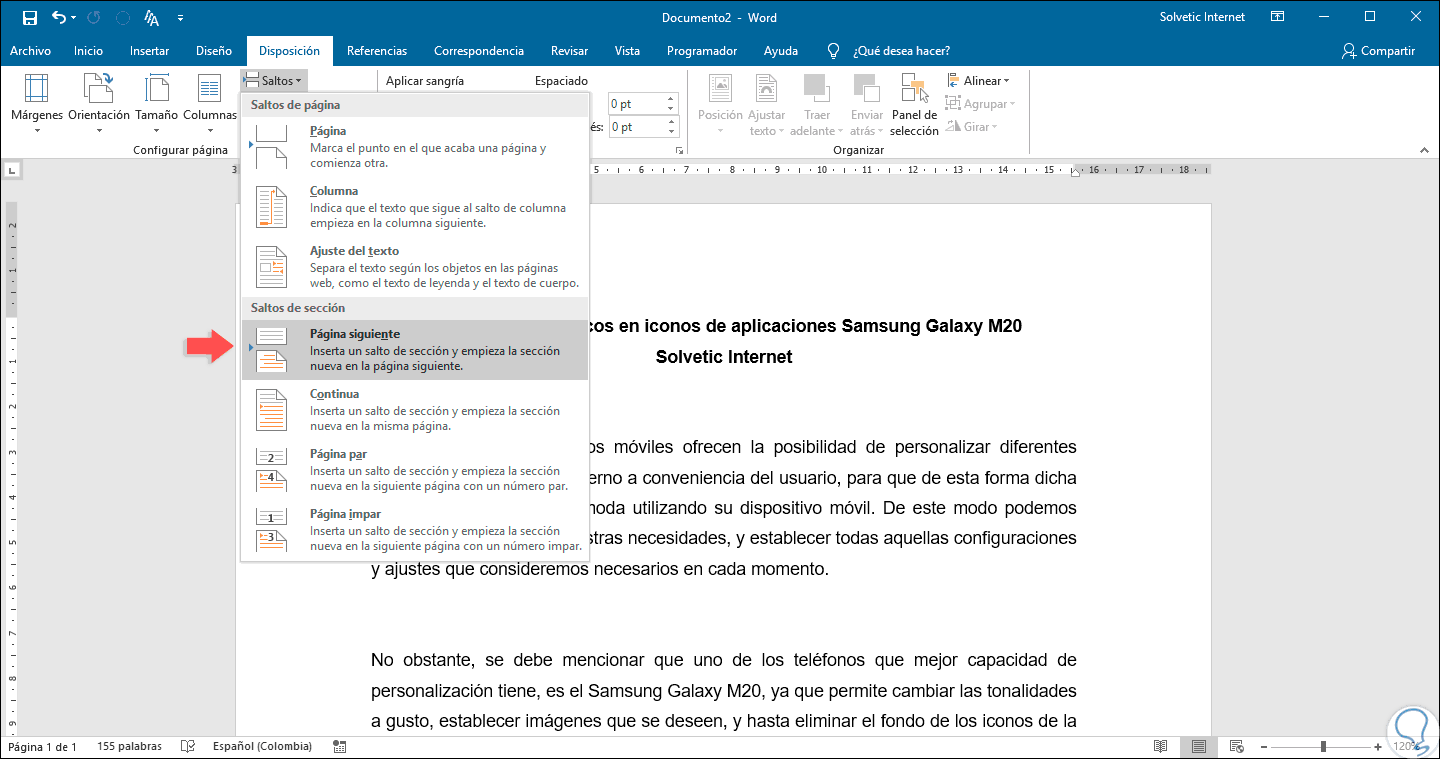Open Ribbon display options icon
This screenshot has width=1440, height=759.
coord(1278,17)
